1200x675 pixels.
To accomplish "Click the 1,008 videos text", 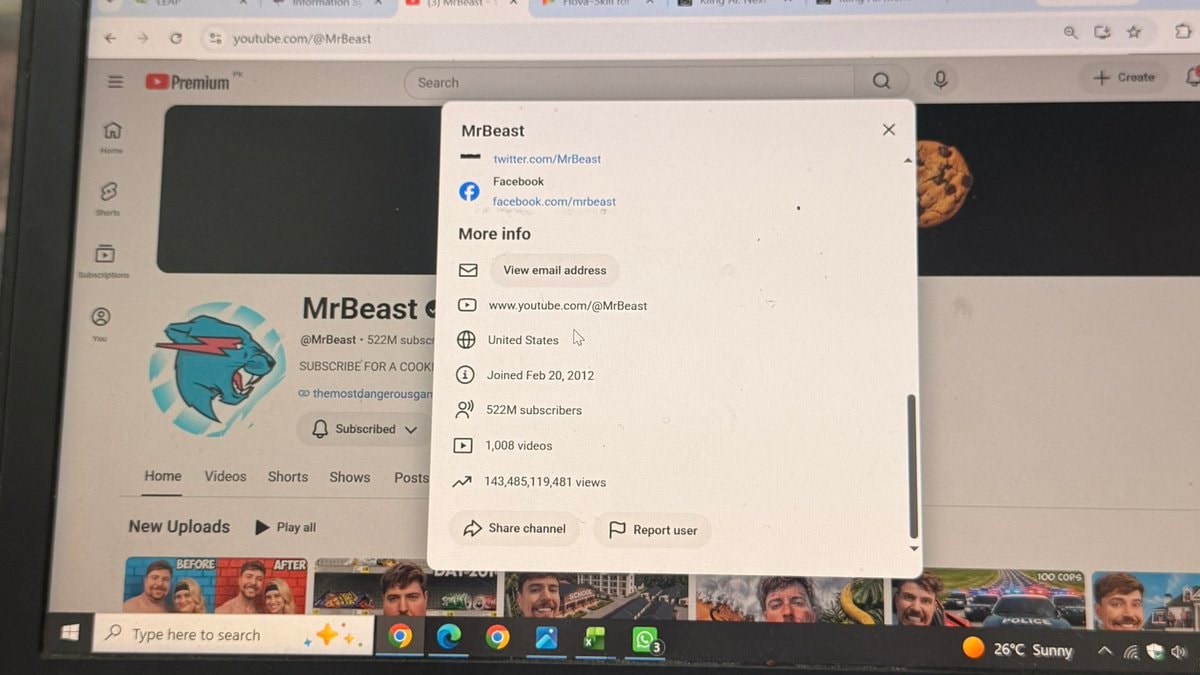I will 518,446.
